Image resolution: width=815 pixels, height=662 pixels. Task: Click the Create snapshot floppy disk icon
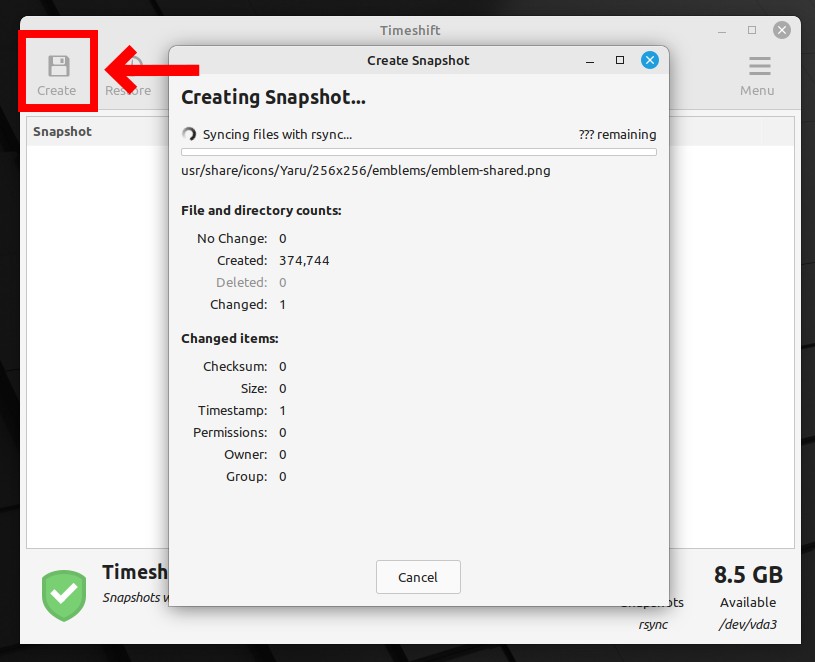tap(58, 67)
